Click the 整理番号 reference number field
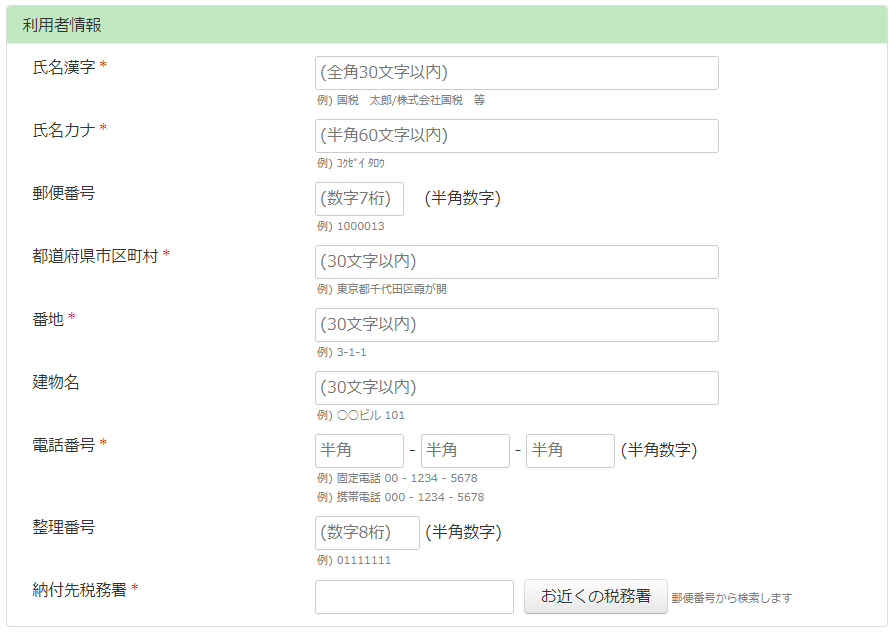 364,533
